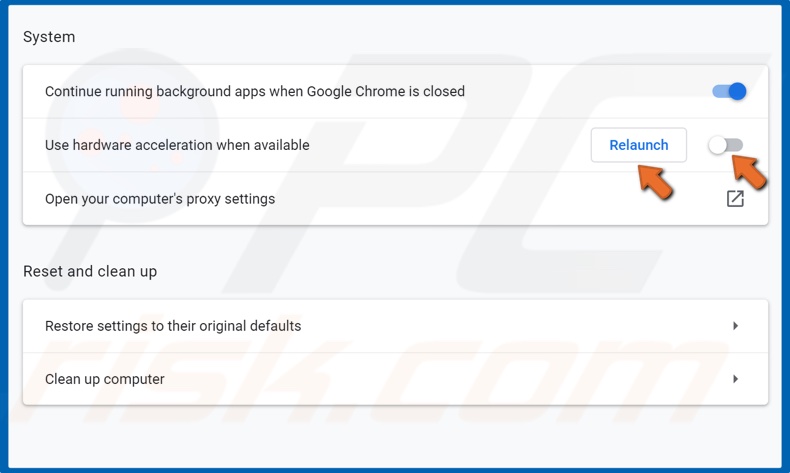Open your computer's proxy settings row
Viewport: 790px width, 473px height.
click(396, 198)
